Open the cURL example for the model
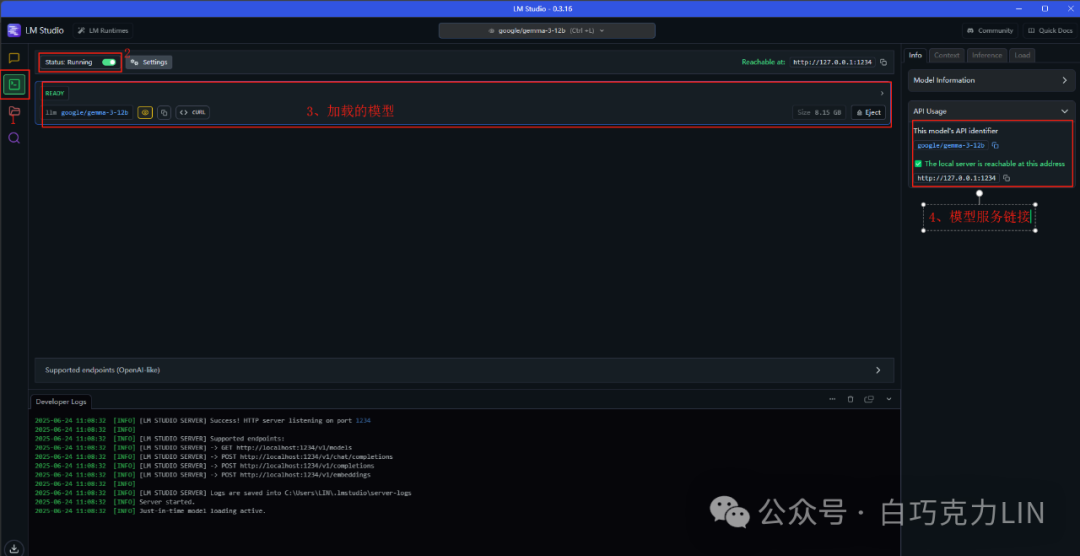 coord(193,112)
